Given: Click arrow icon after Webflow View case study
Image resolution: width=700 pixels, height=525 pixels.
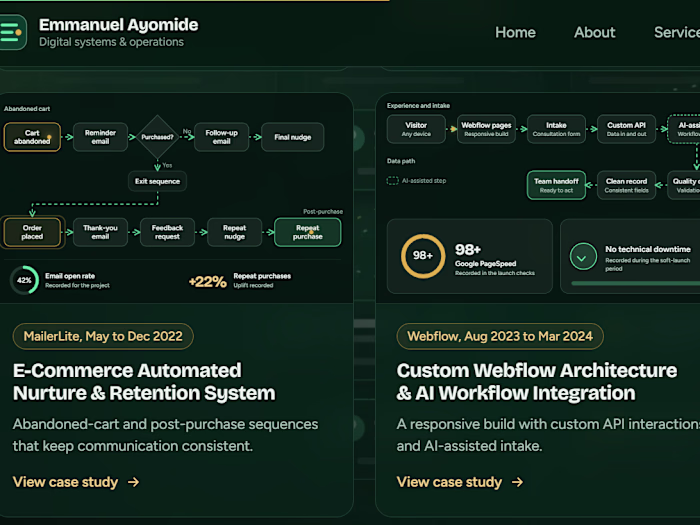Looking at the screenshot, I should click(x=517, y=482).
